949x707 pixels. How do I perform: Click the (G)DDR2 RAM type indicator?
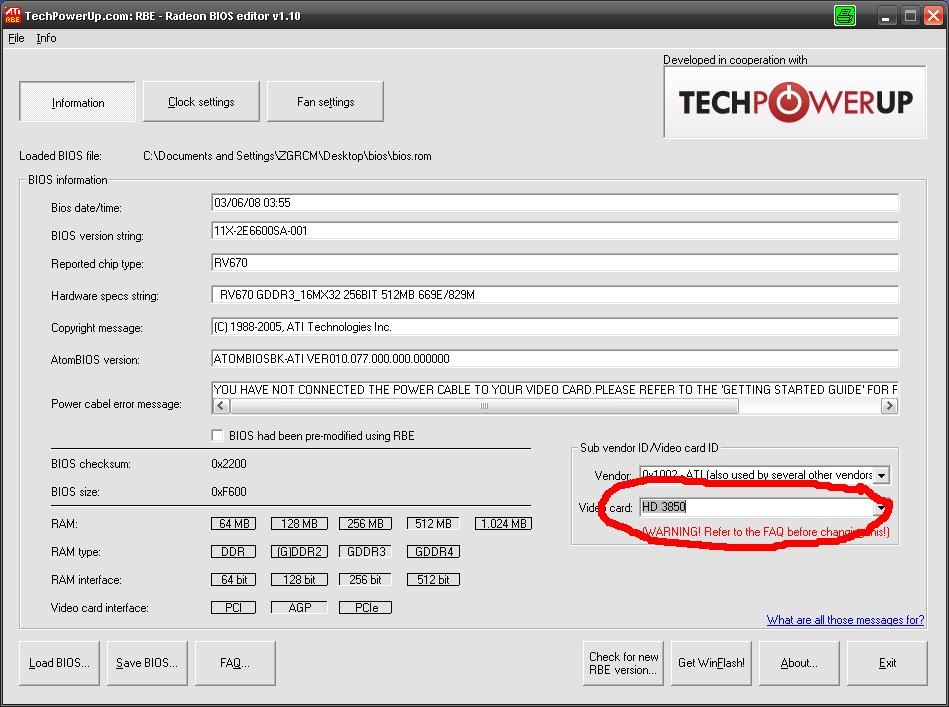(x=299, y=551)
